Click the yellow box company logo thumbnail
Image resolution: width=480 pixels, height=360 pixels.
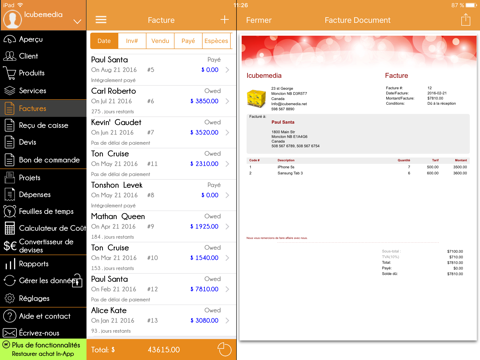tap(256, 98)
